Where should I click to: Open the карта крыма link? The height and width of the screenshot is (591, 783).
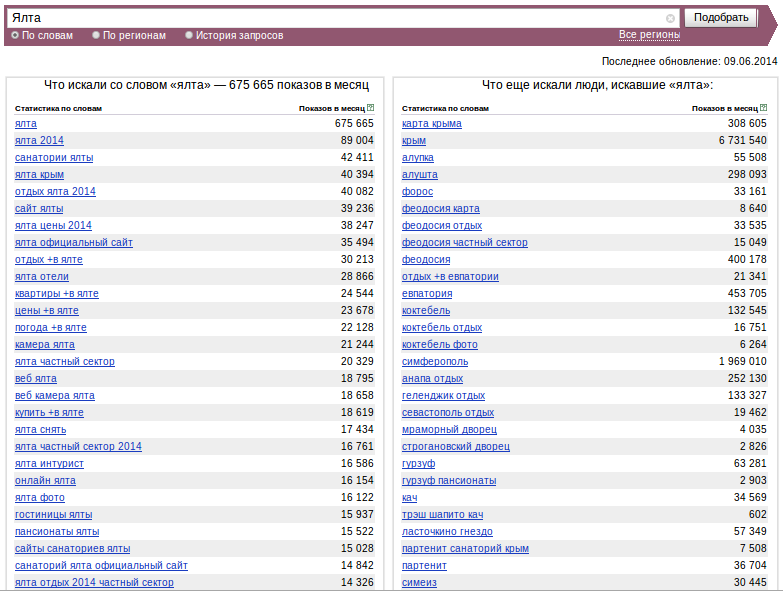[432, 123]
